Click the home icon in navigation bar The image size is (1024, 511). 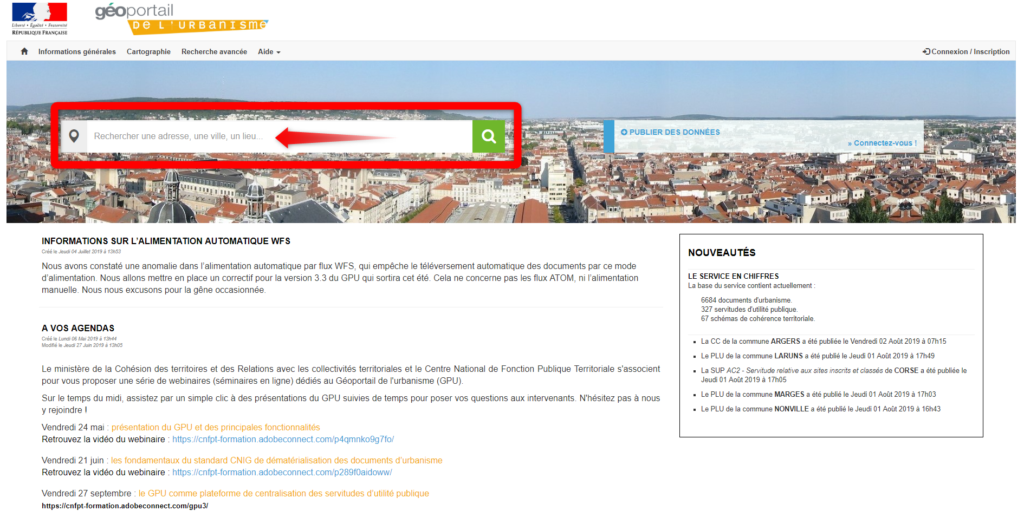24,51
